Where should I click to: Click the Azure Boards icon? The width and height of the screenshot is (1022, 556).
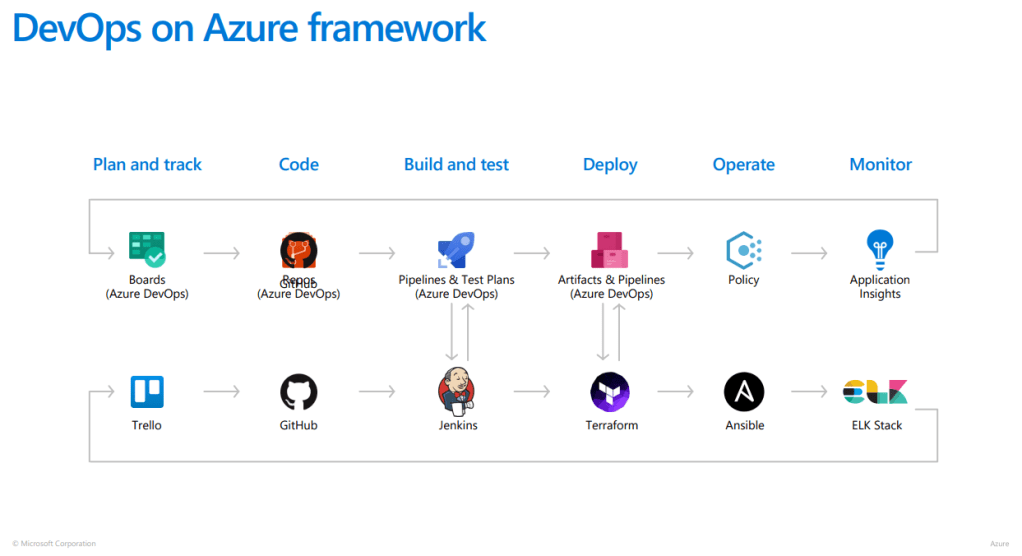[147, 250]
